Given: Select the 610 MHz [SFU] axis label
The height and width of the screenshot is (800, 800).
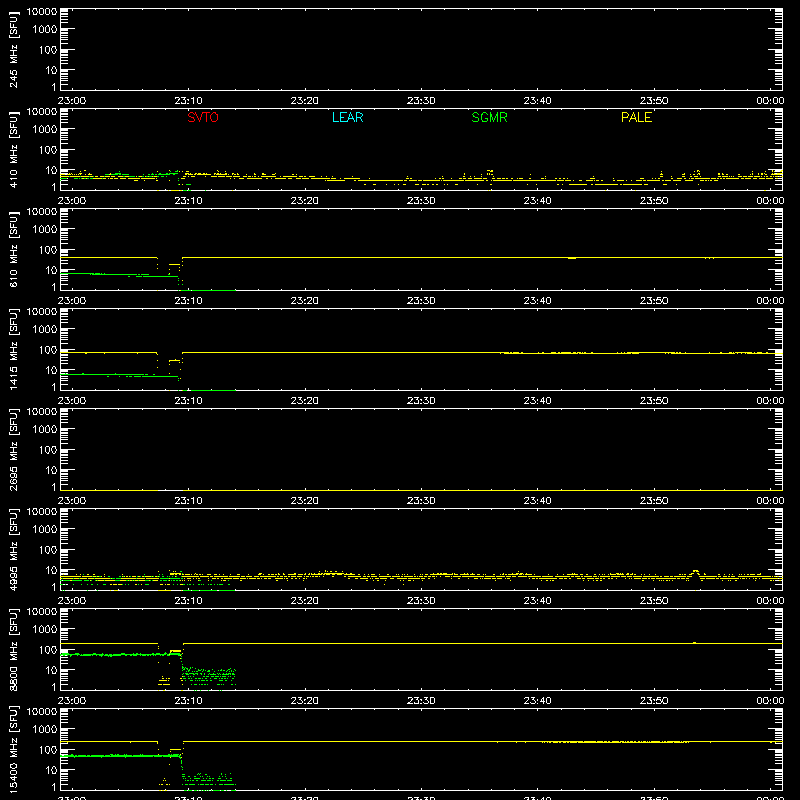Looking at the screenshot, I should coord(13,249).
